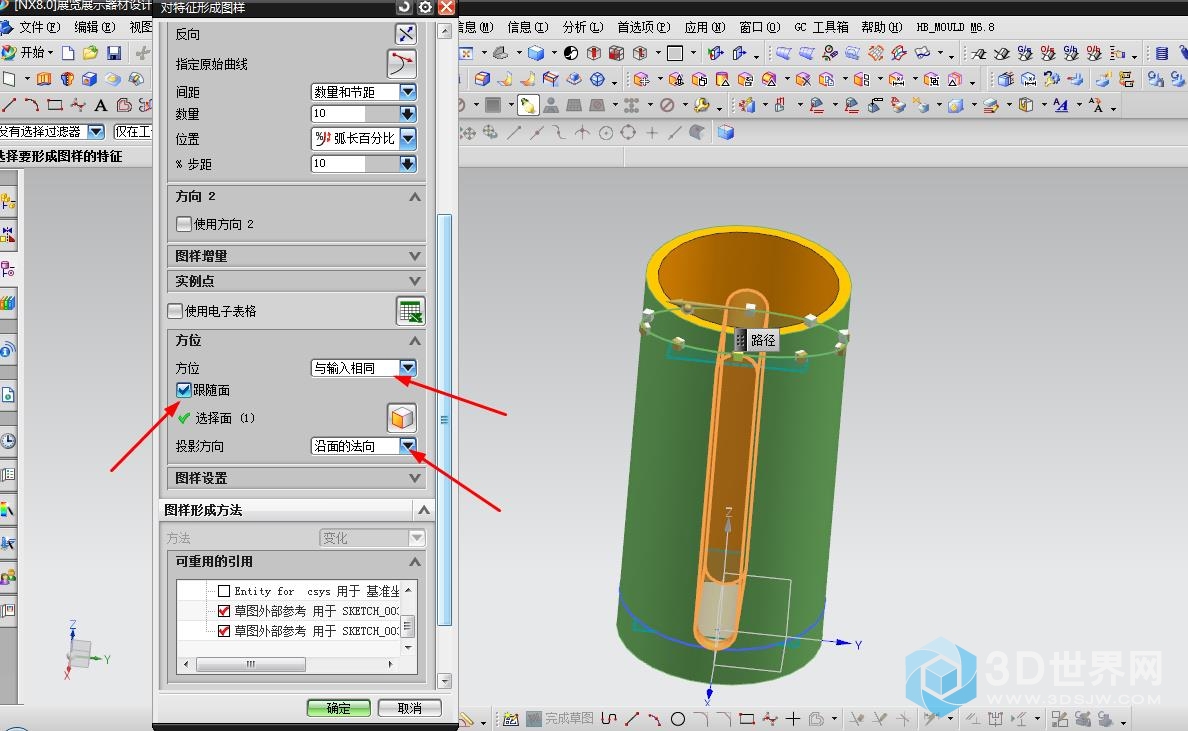
Task: Click the arrow button next to 数量 field
Action: (408, 114)
